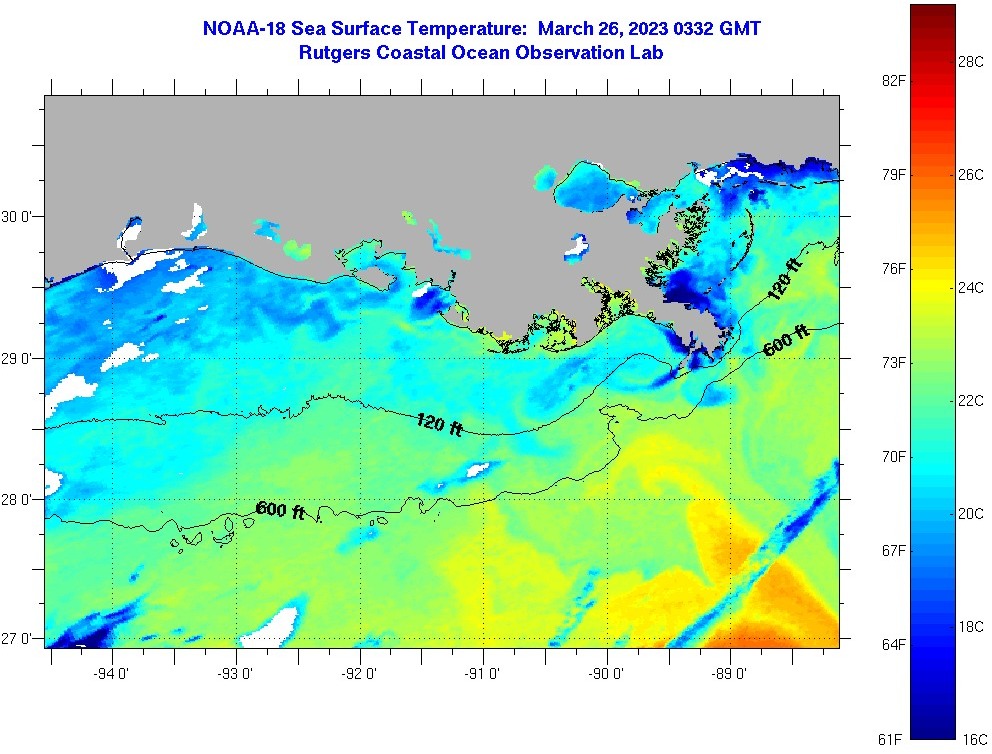Click the dark red top of the colorbar
992x754 pixels.
pos(933,14)
